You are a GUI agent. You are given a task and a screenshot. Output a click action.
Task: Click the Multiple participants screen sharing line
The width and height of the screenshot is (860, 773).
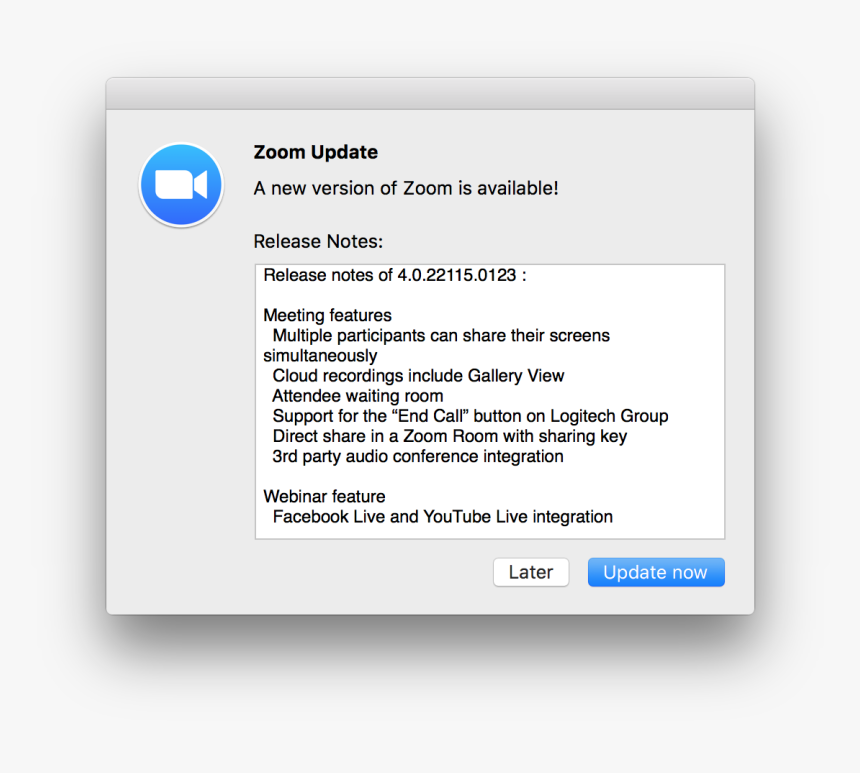click(442, 335)
